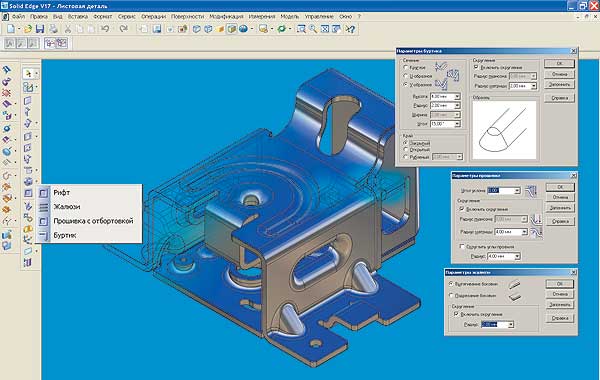Select first louver type radio (Вытягивание боковин)
The image size is (600, 380).
pyautogui.click(x=451, y=284)
